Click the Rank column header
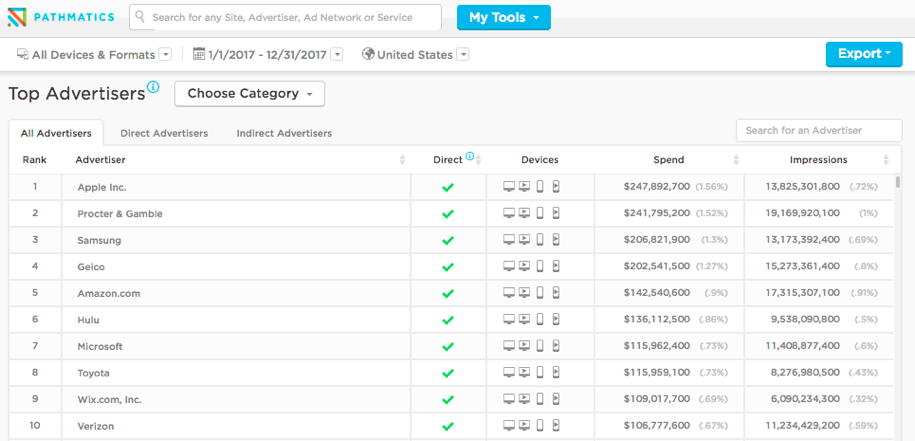This screenshot has width=915, height=441. tap(34, 160)
